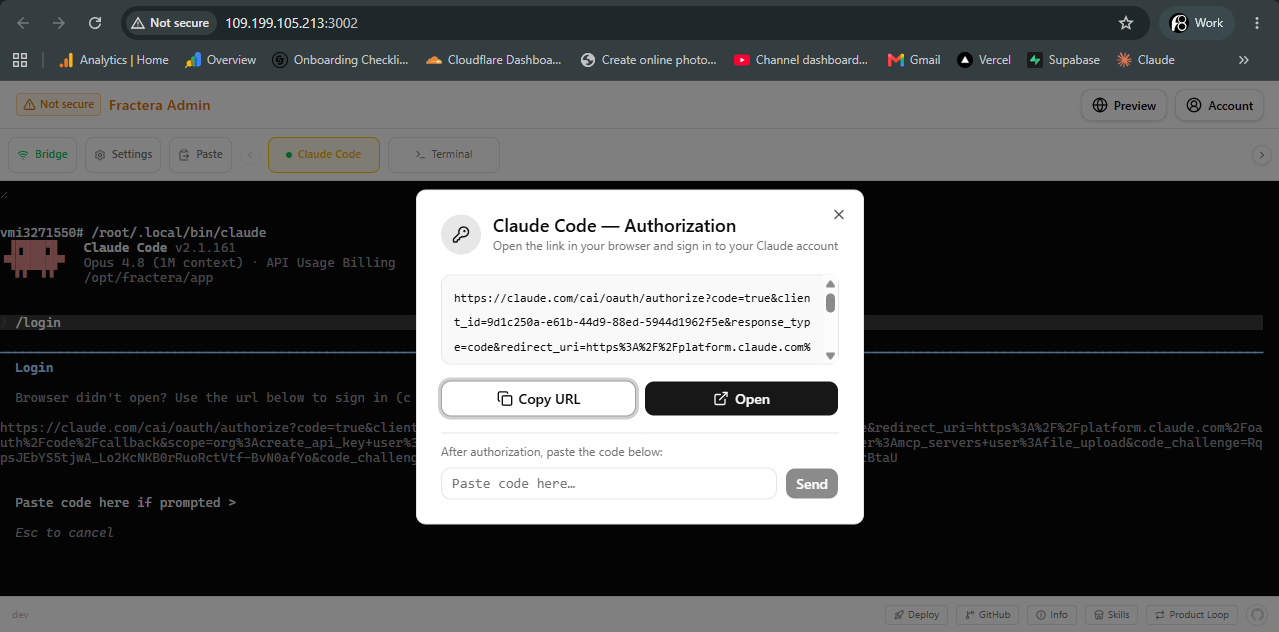Click the Not secure label in admin header

point(58,104)
